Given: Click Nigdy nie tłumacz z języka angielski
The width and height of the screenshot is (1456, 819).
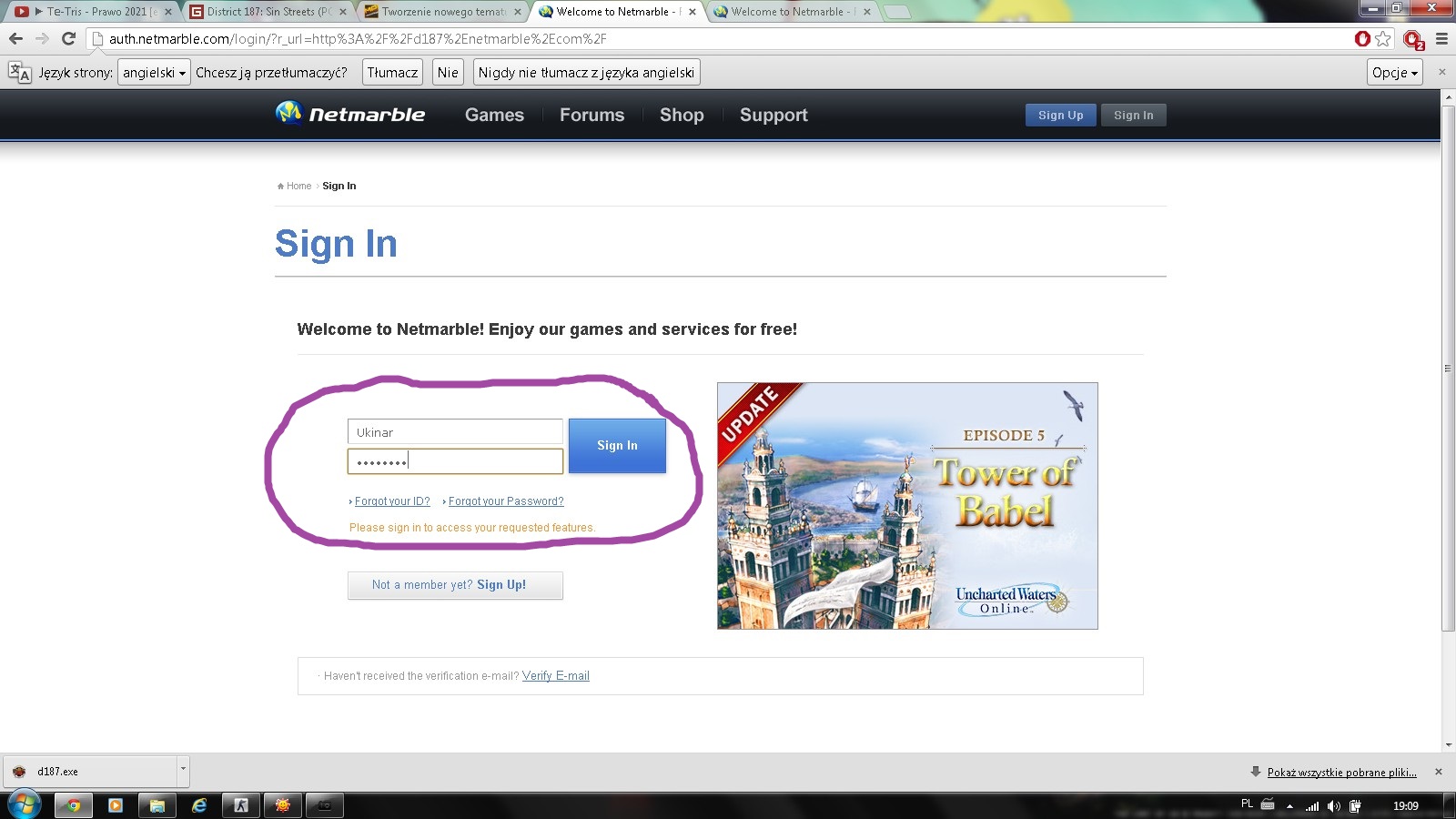Looking at the screenshot, I should (586, 73).
